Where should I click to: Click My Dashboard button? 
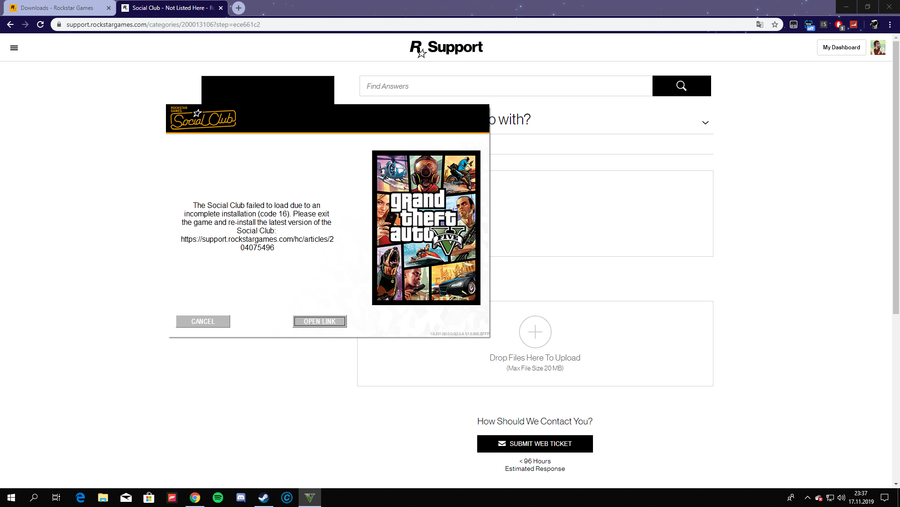click(x=841, y=47)
